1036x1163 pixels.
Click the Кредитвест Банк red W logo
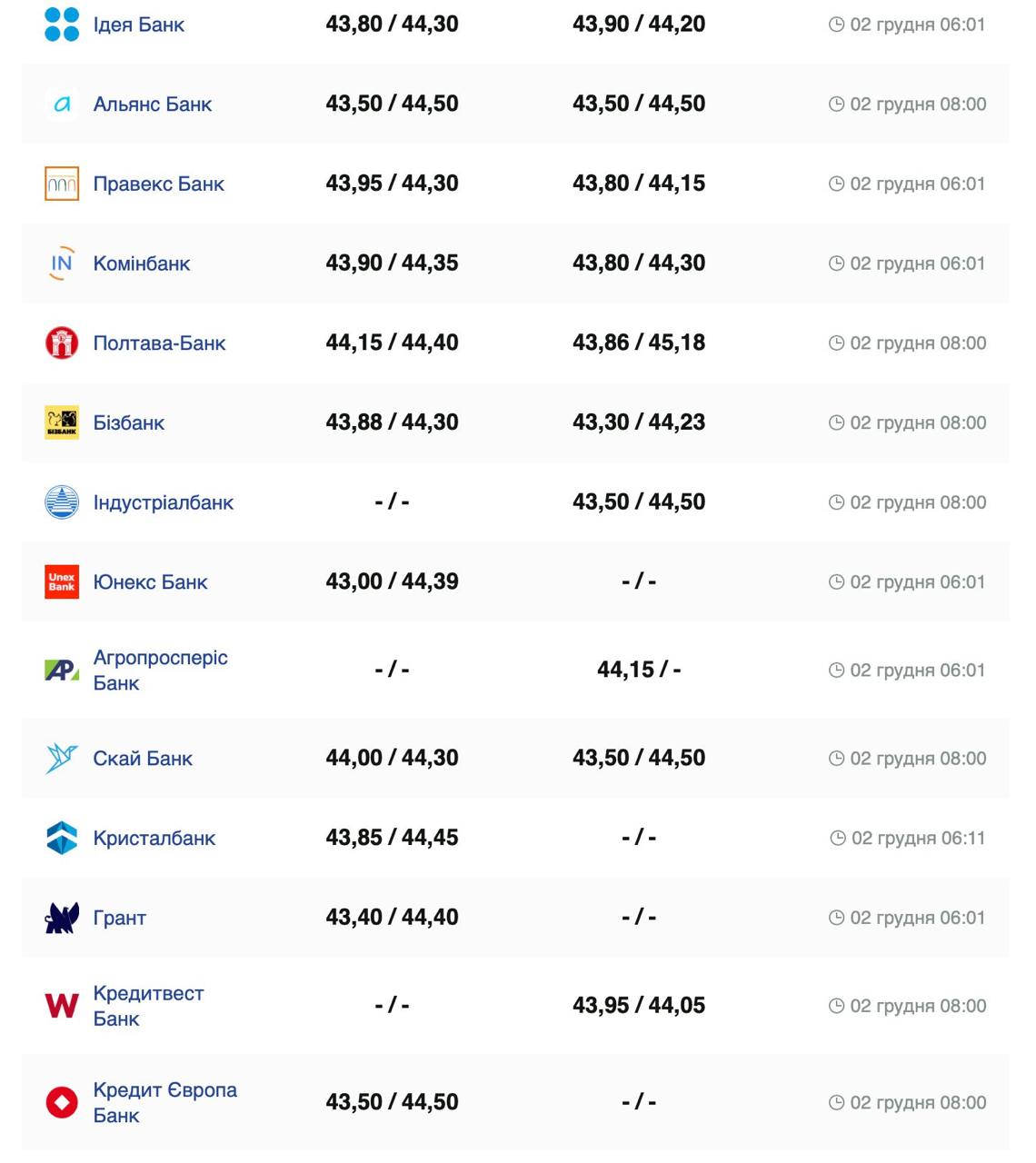point(62,1006)
